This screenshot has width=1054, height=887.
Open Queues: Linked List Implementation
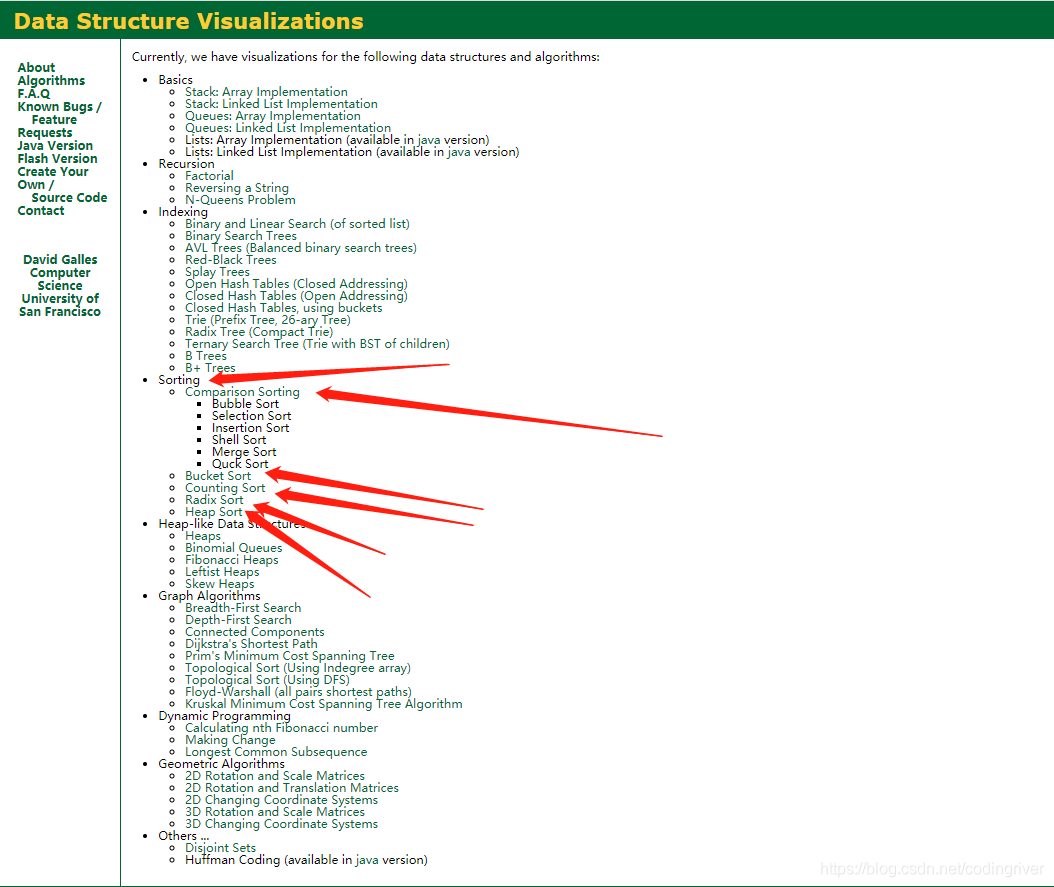tap(288, 128)
